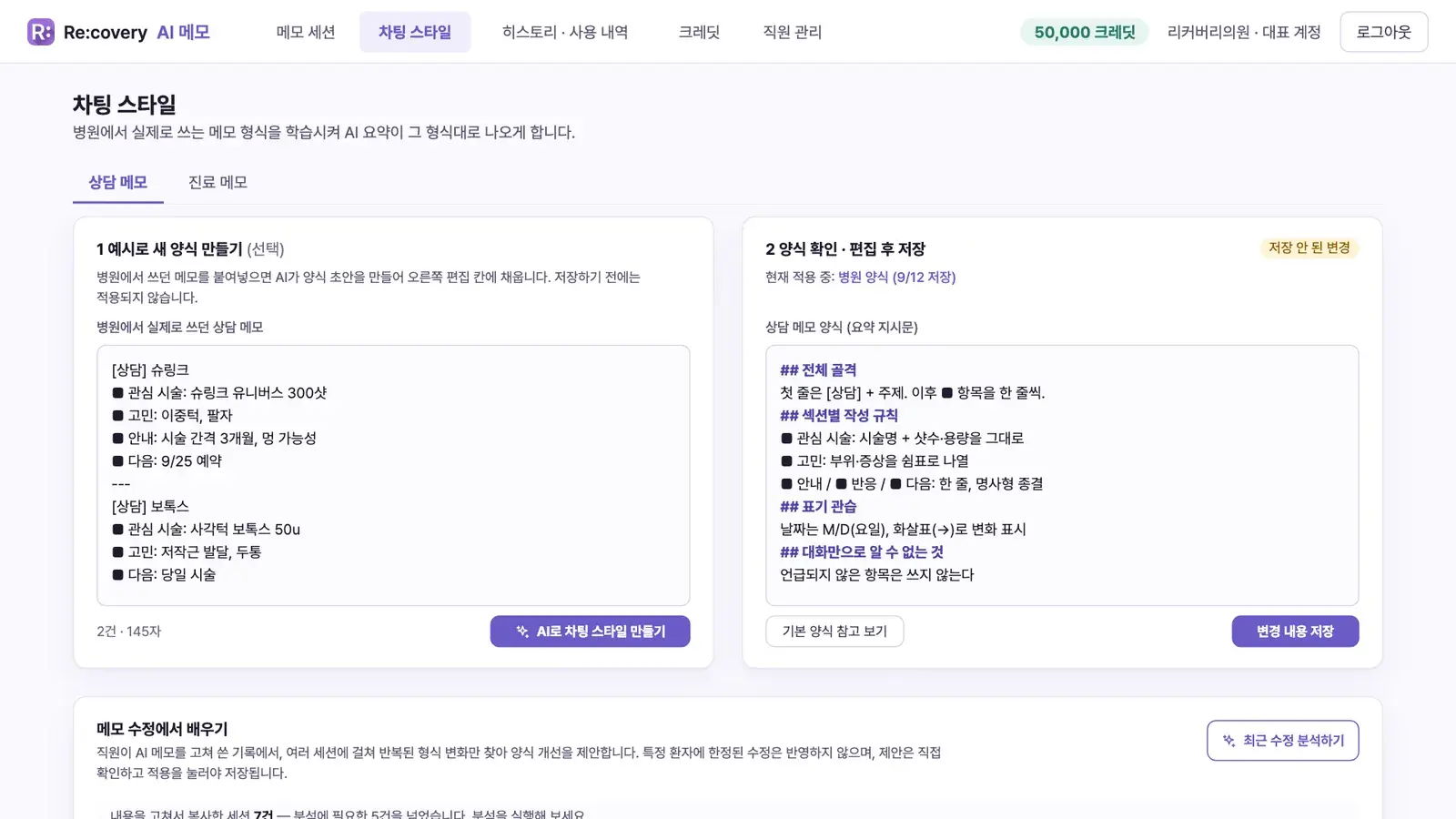Select the 차팅 스타일 nav item
Image resolution: width=1456 pixels, height=819 pixels.
tap(415, 32)
